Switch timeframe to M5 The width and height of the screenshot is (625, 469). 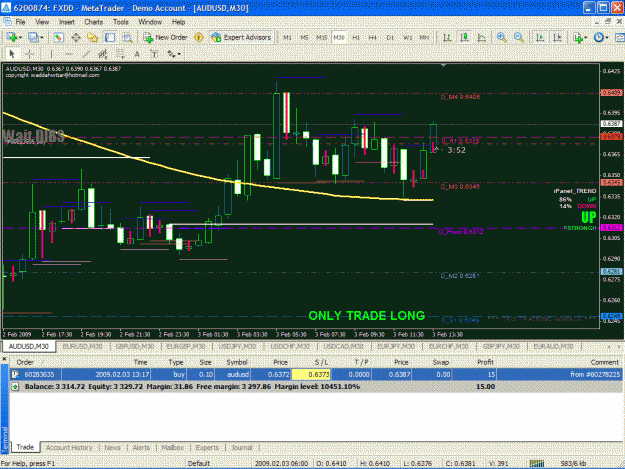[305, 37]
